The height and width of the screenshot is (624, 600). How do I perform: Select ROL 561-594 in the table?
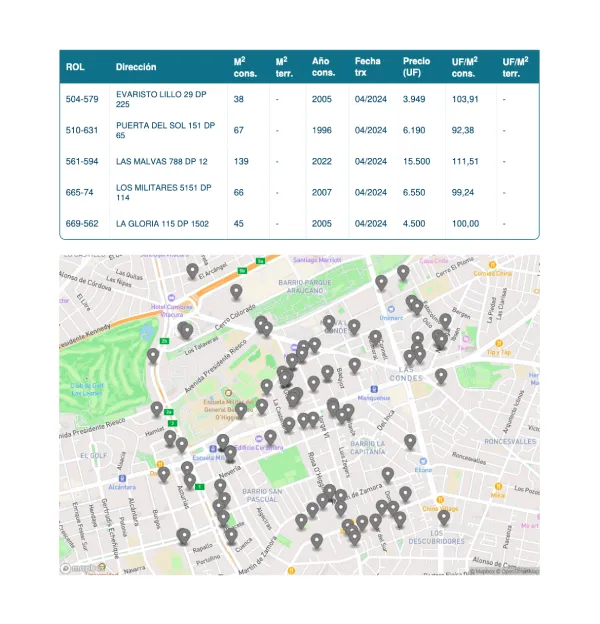[82, 161]
